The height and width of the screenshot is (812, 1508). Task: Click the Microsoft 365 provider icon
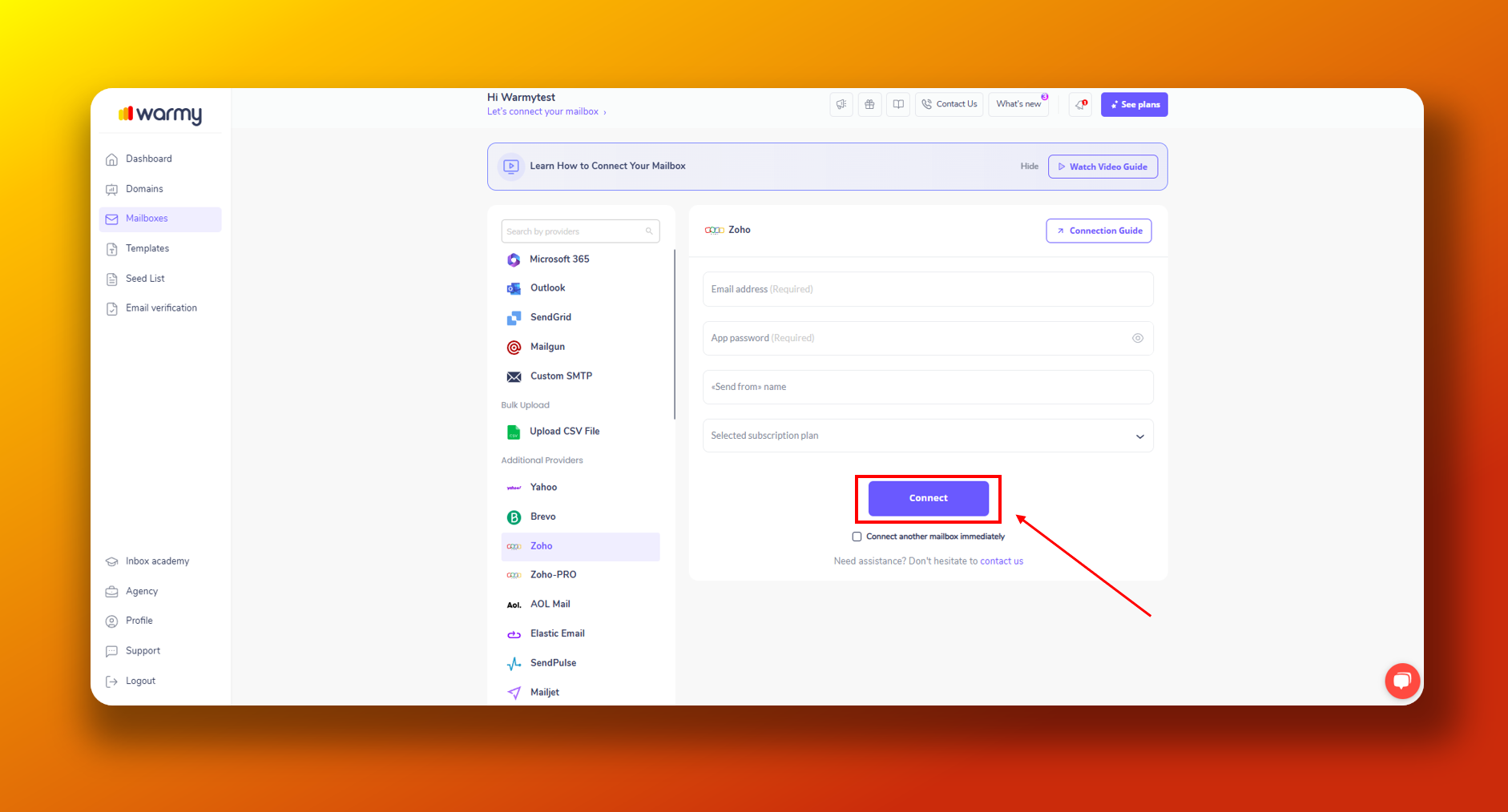pyautogui.click(x=514, y=259)
